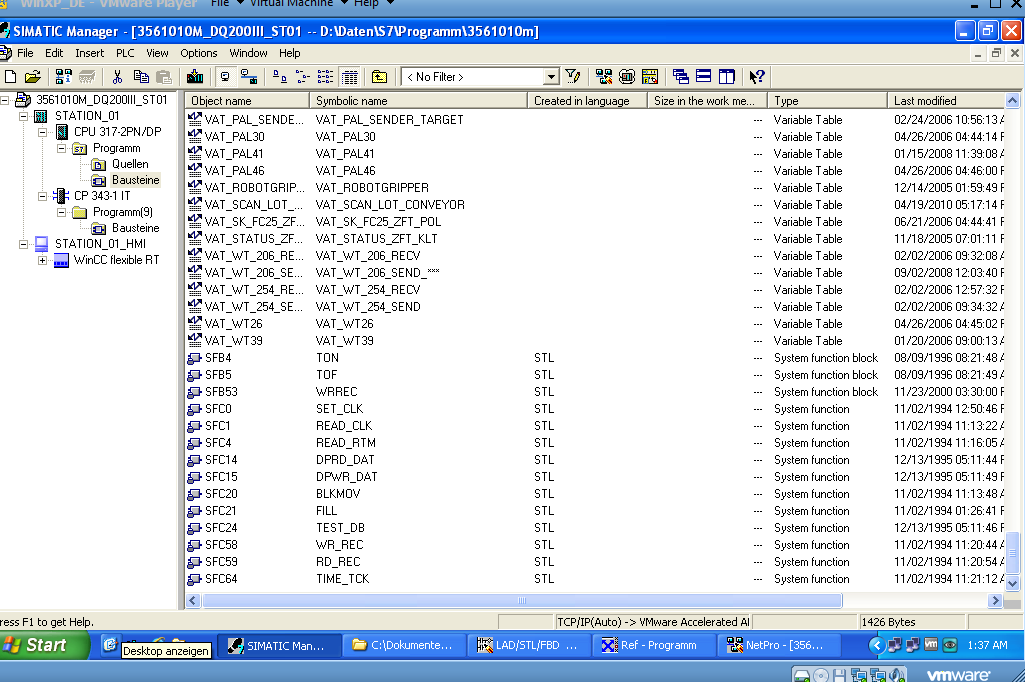Open the PLC menu
The image size is (1025, 682).
(x=125, y=53)
